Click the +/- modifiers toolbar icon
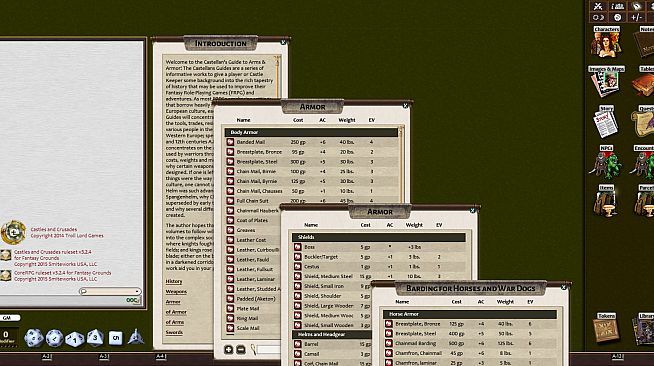This screenshot has width=654, height=366. 636,17
